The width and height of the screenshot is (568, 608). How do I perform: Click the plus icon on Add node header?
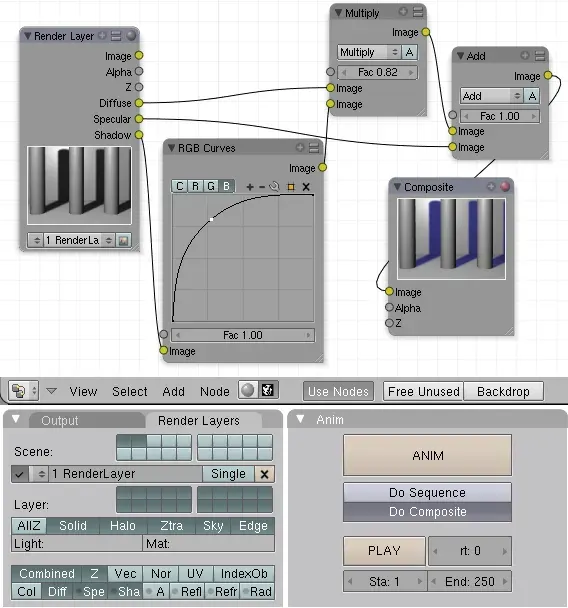pyautogui.click(x=525, y=55)
